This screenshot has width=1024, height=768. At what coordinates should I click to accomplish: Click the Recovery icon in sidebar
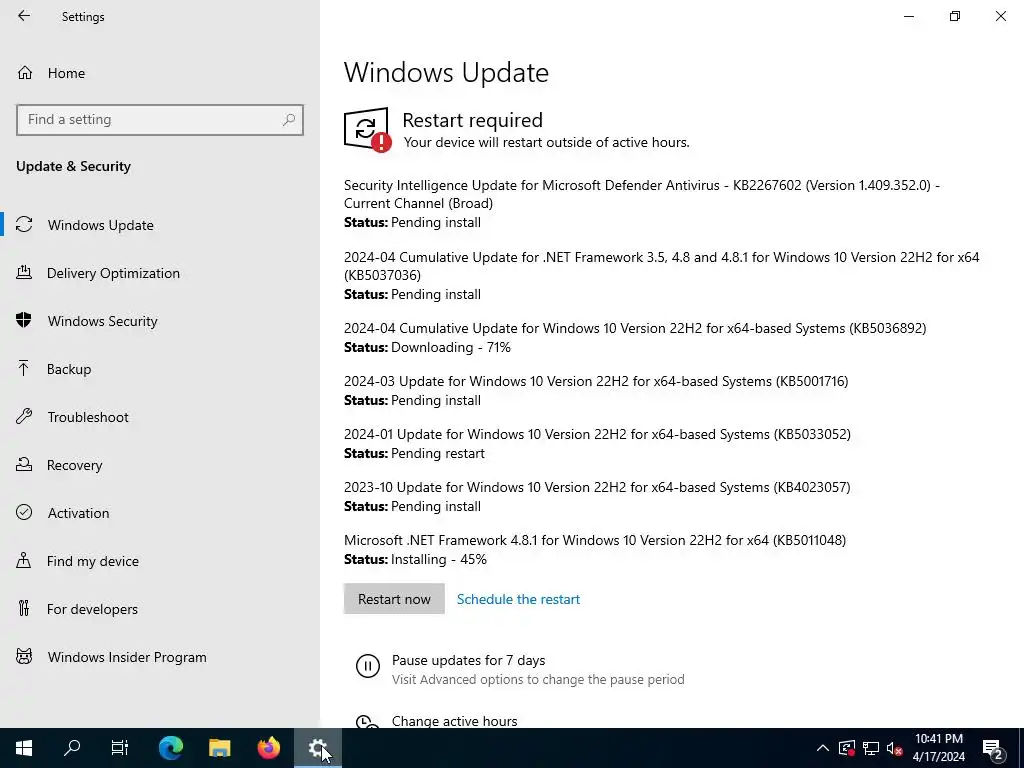pos(24,465)
